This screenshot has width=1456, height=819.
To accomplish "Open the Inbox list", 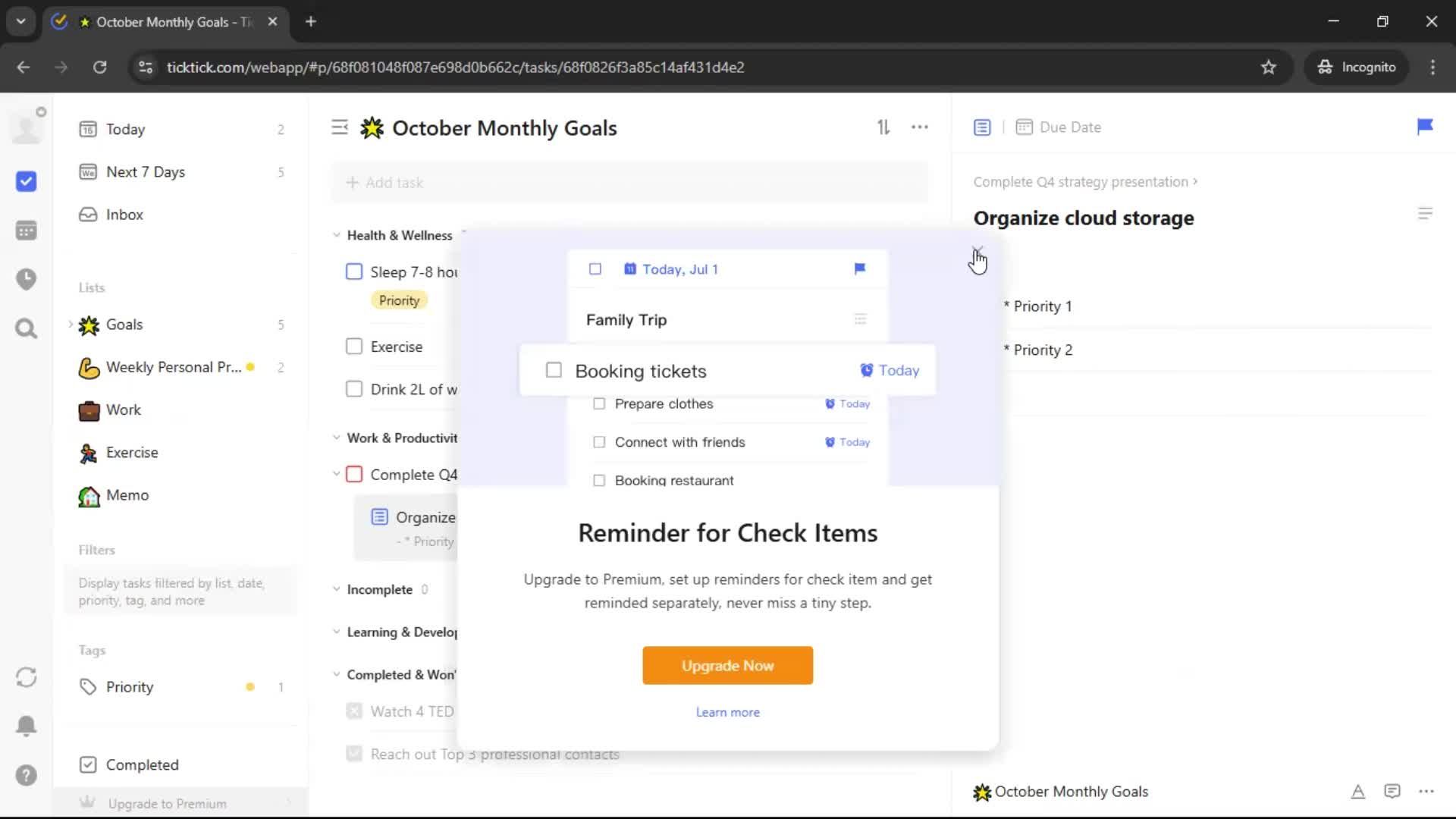I will coord(124,215).
